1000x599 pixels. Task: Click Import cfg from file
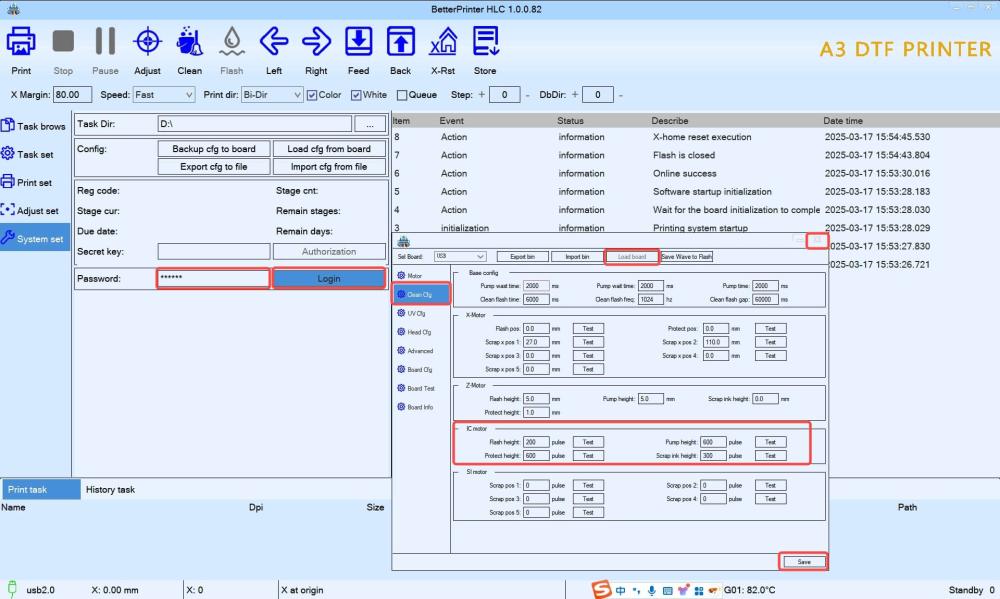tap(329, 166)
